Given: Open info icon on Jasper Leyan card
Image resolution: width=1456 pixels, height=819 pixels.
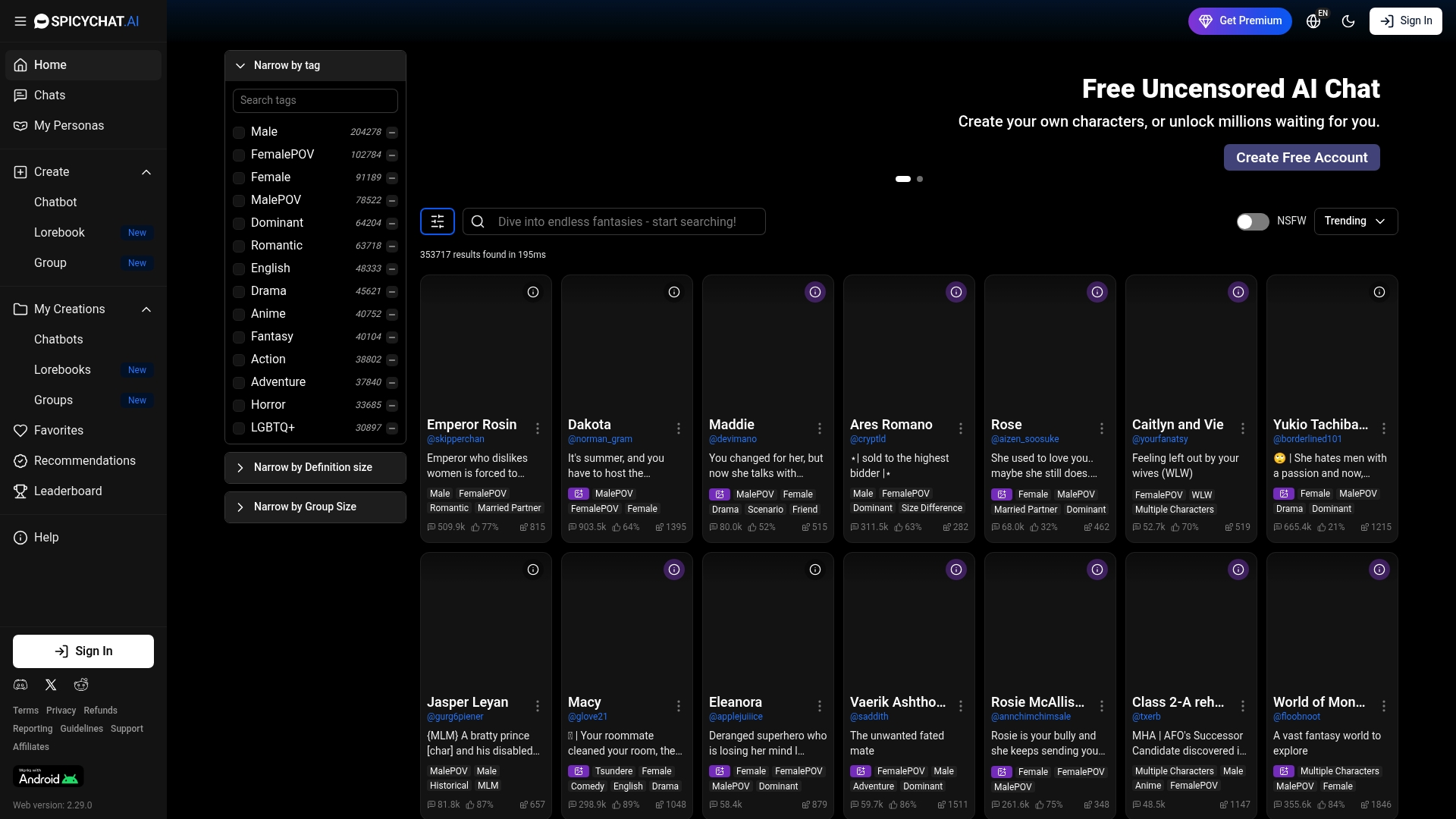Looking at the screenshot, I should (533, 570).
